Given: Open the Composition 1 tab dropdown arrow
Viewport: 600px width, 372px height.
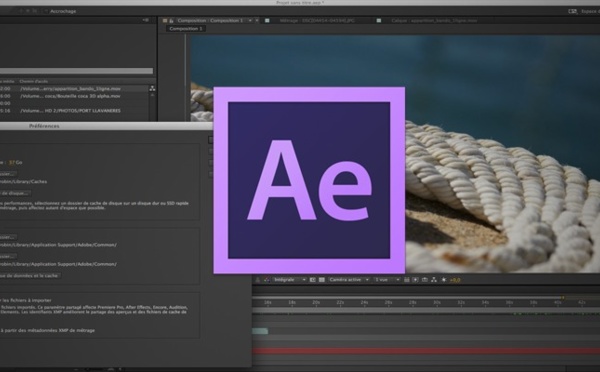Looking at the screenshot, I should coord(250,21).
